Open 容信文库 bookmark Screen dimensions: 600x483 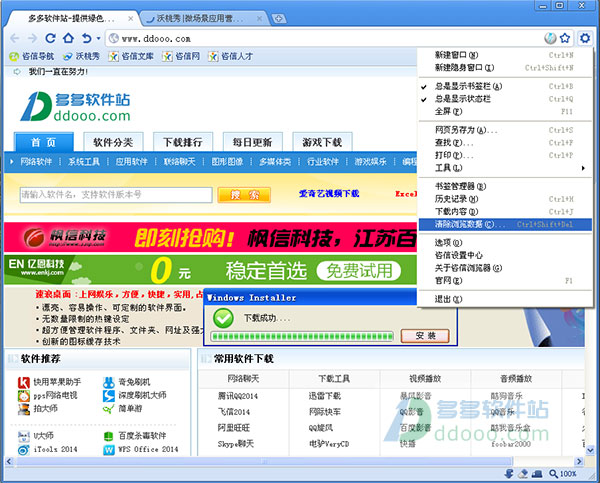[x=131, y=56]
